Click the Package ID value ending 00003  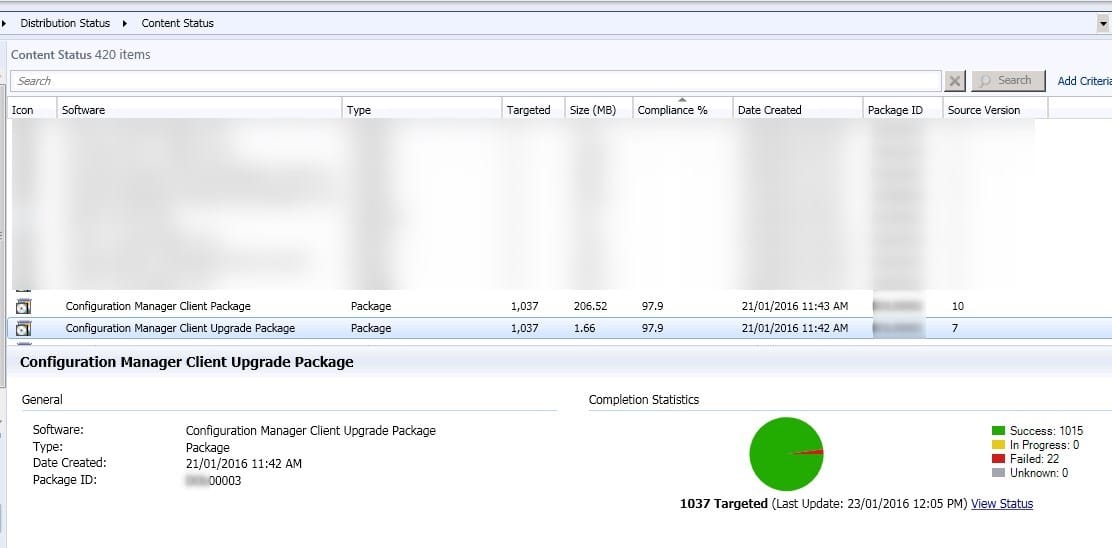[213, 480]
